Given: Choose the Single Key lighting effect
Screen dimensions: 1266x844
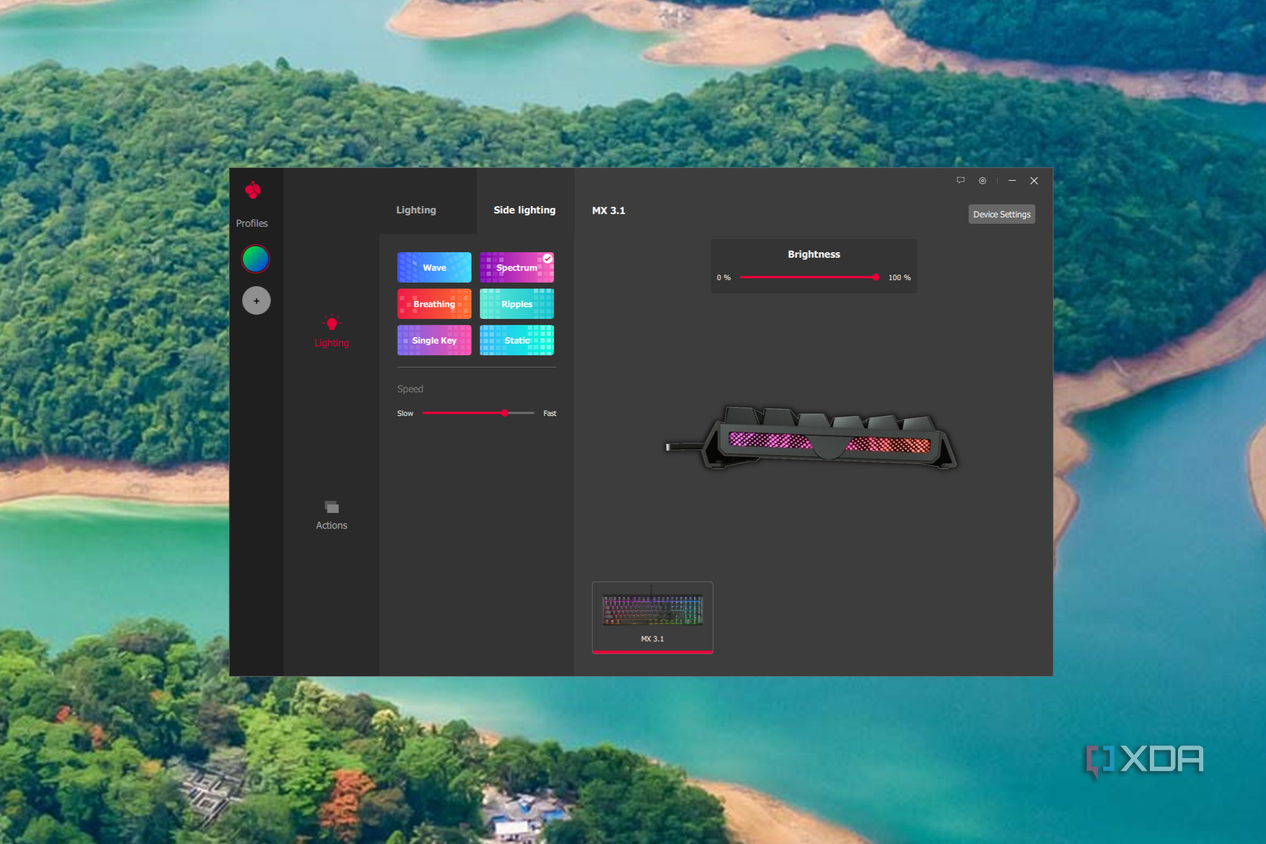Looking at the screenshot, I should [x=434, y=341].
